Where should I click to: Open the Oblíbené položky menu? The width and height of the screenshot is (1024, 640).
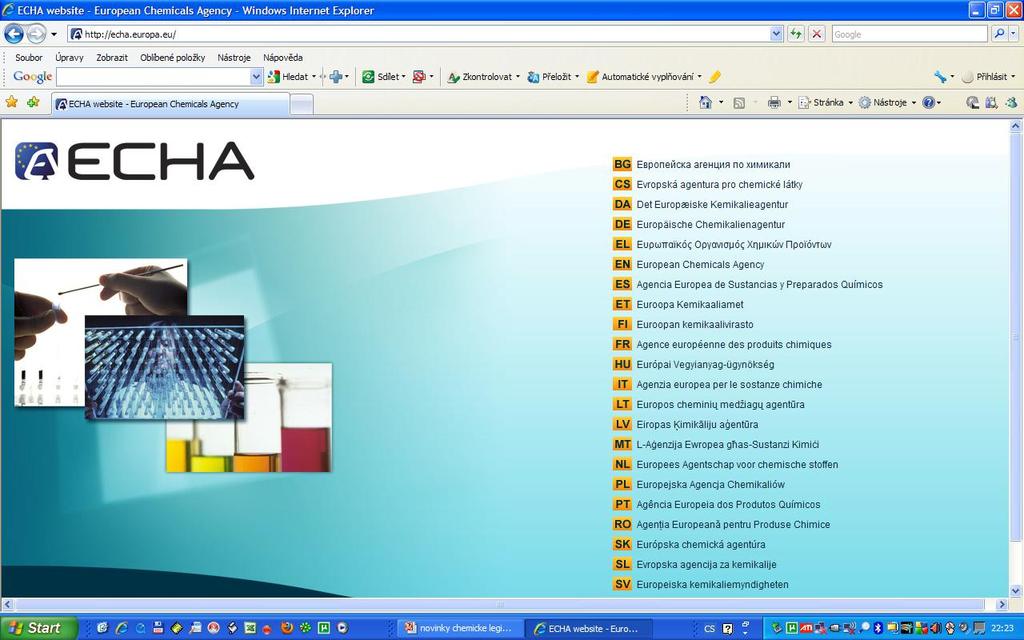coord(172,57)
